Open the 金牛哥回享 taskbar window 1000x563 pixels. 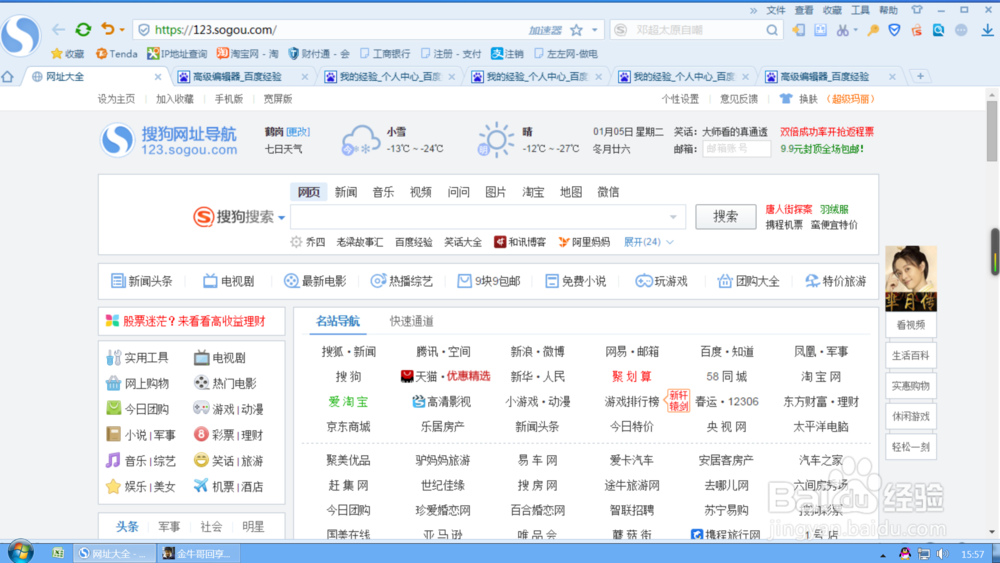tap(198, 553)
